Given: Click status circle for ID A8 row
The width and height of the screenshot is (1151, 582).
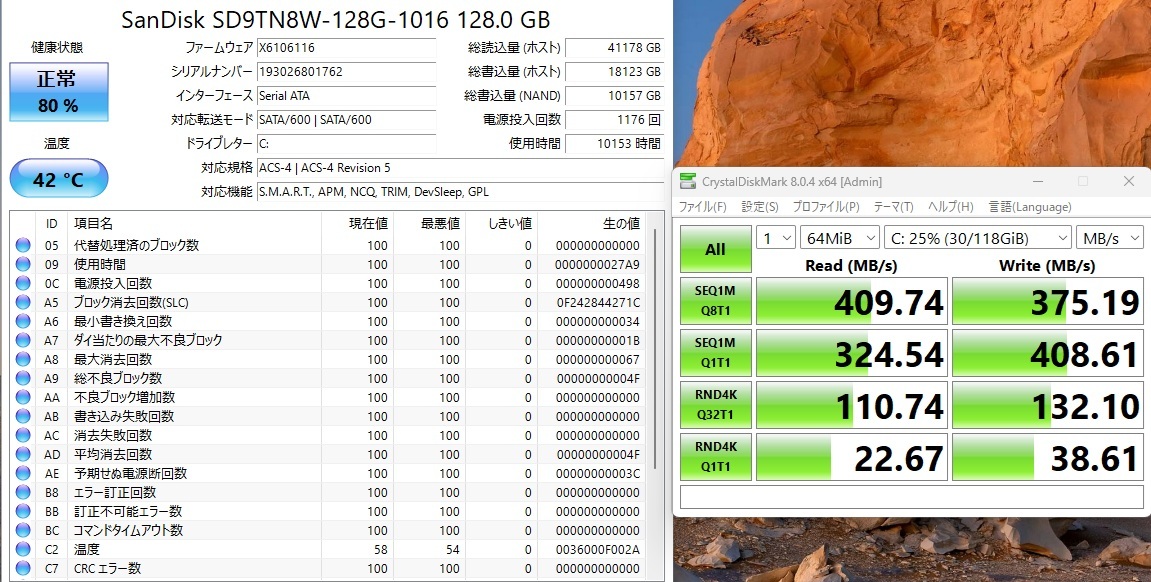Looking at the screenshot, I should [23, 360].
